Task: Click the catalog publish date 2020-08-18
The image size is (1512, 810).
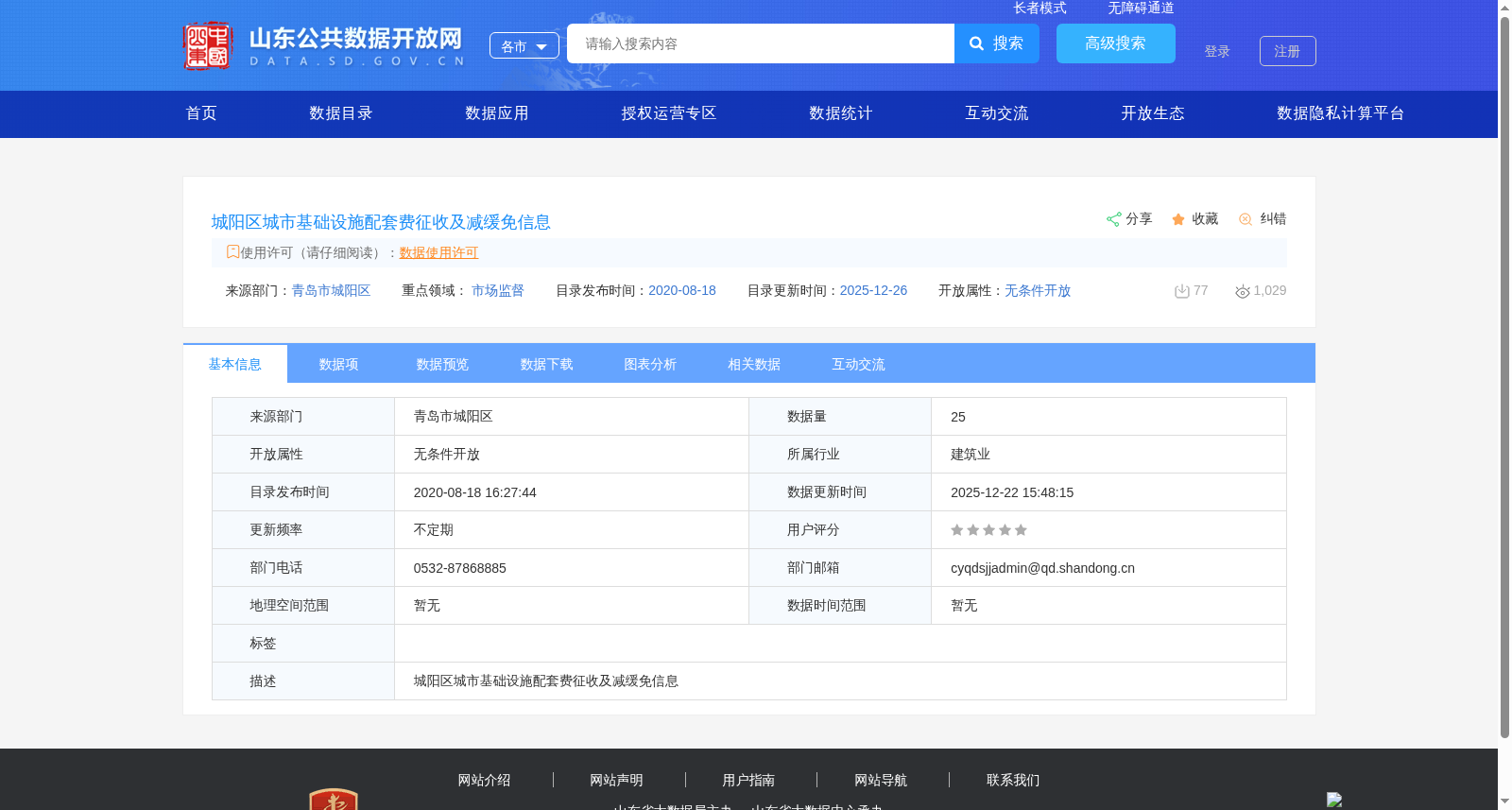Action: pyautogui.click(x=682, y=290)
